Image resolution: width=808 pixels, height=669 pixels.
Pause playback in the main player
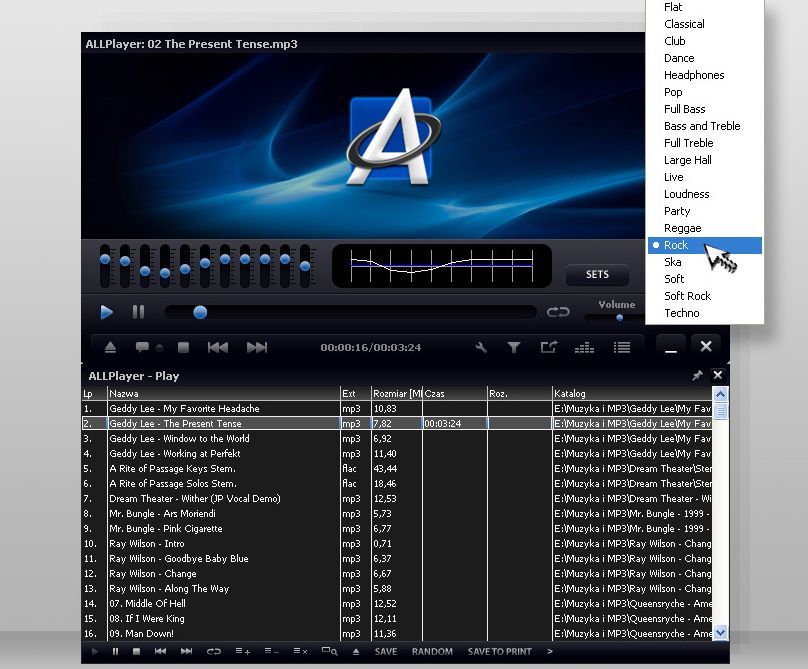click(138, 312)
